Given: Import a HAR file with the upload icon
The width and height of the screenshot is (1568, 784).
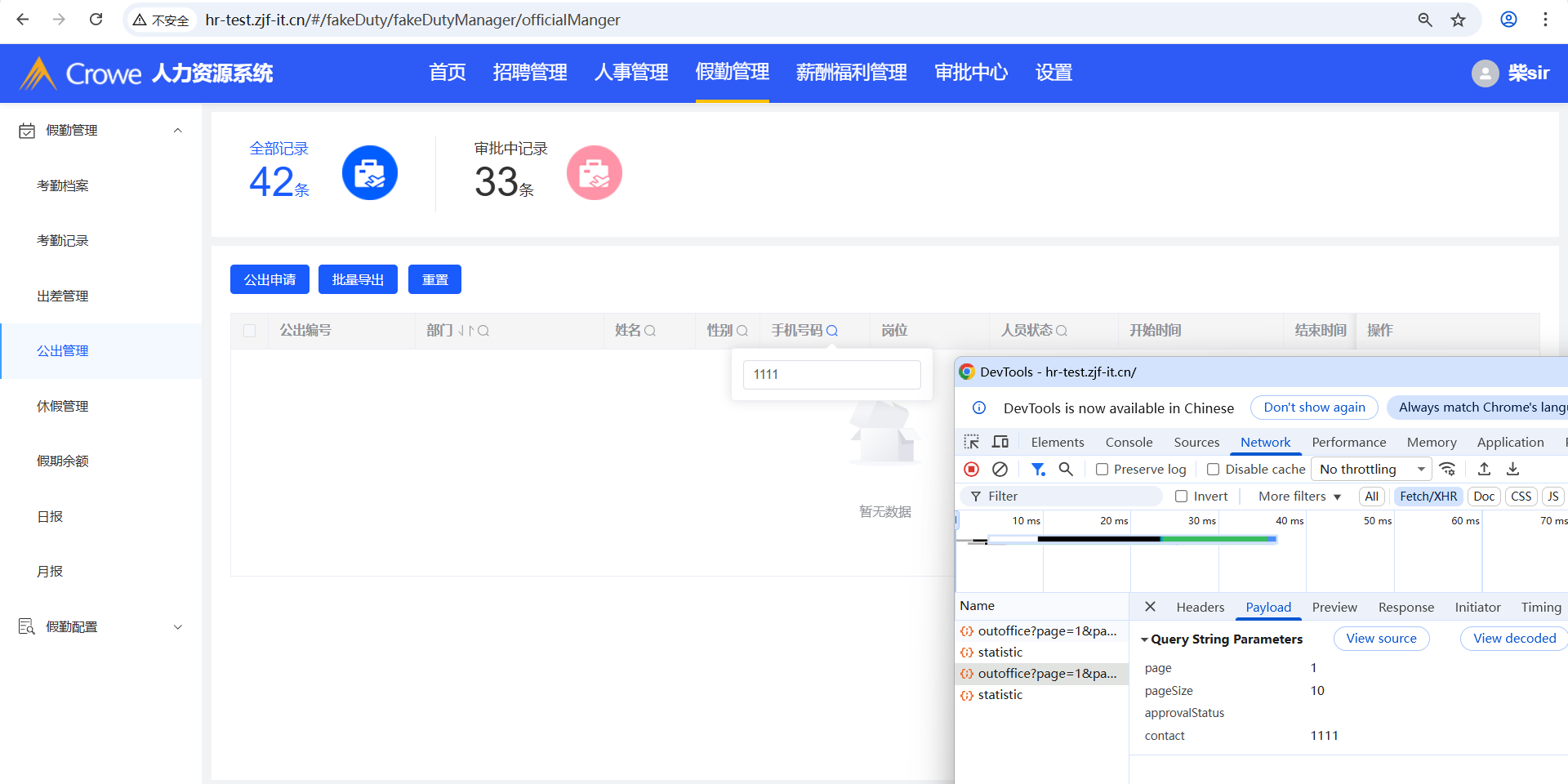Looking at the screenshot, I should point(1485,469).
